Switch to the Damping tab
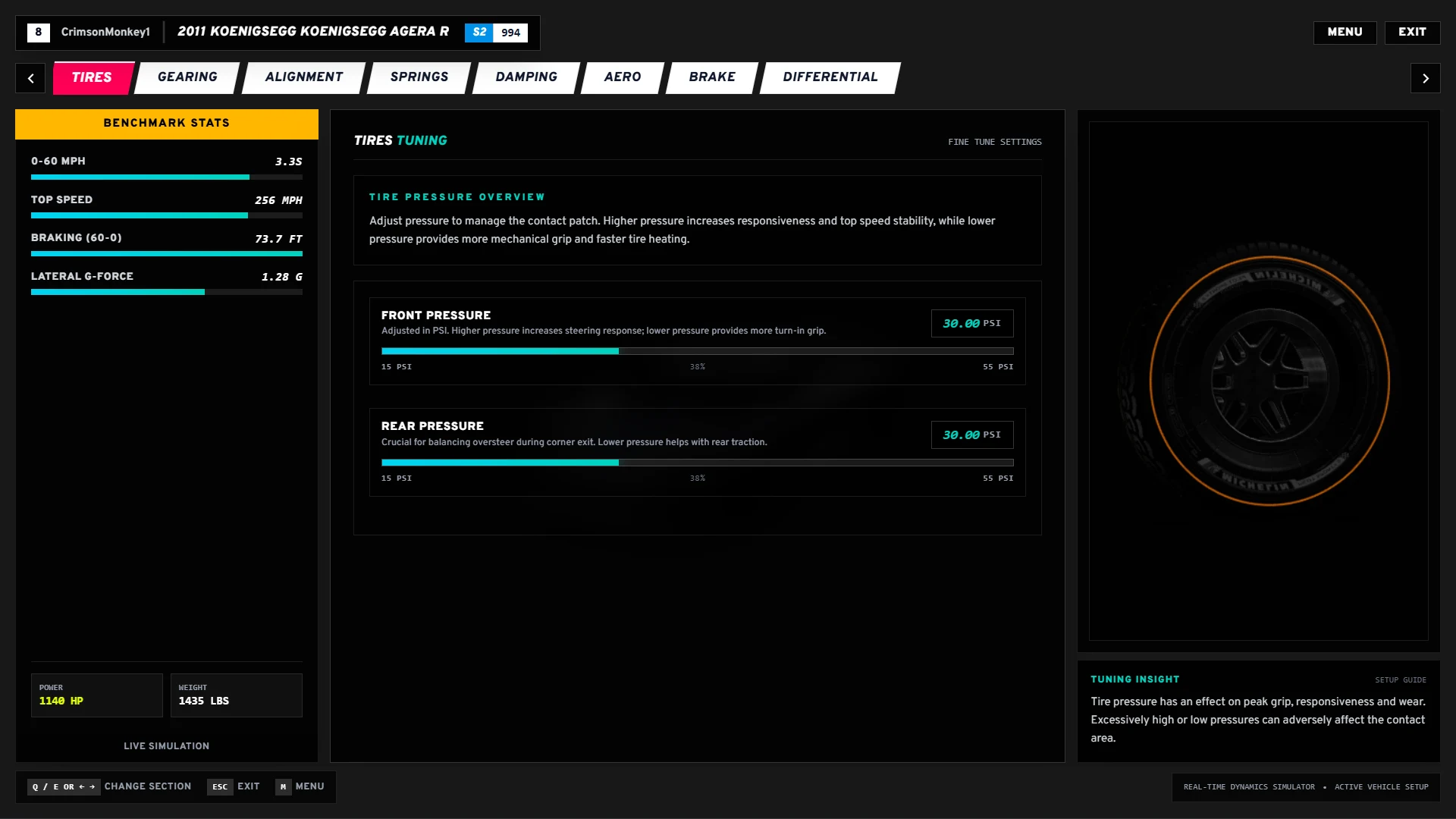 [x=526, y=77]
